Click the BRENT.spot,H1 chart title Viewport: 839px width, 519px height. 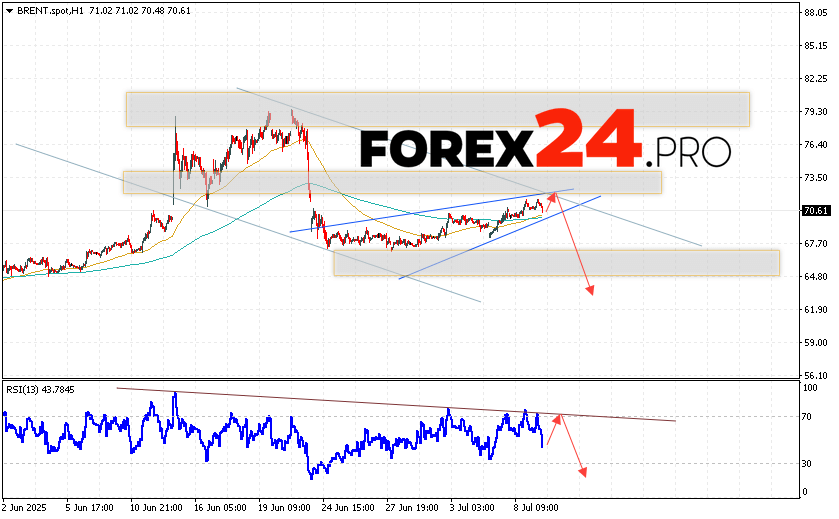tap(48, 10)
